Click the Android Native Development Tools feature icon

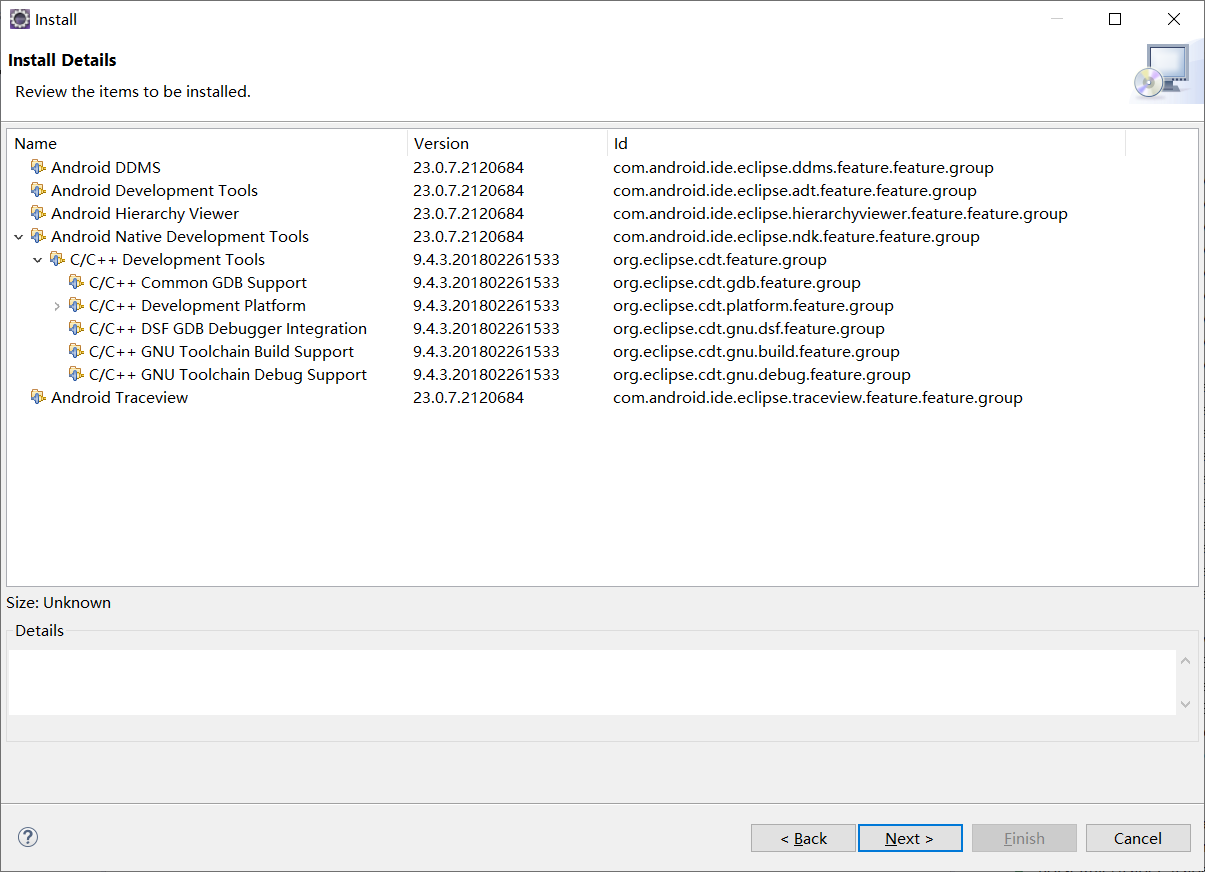pos(38,236)
